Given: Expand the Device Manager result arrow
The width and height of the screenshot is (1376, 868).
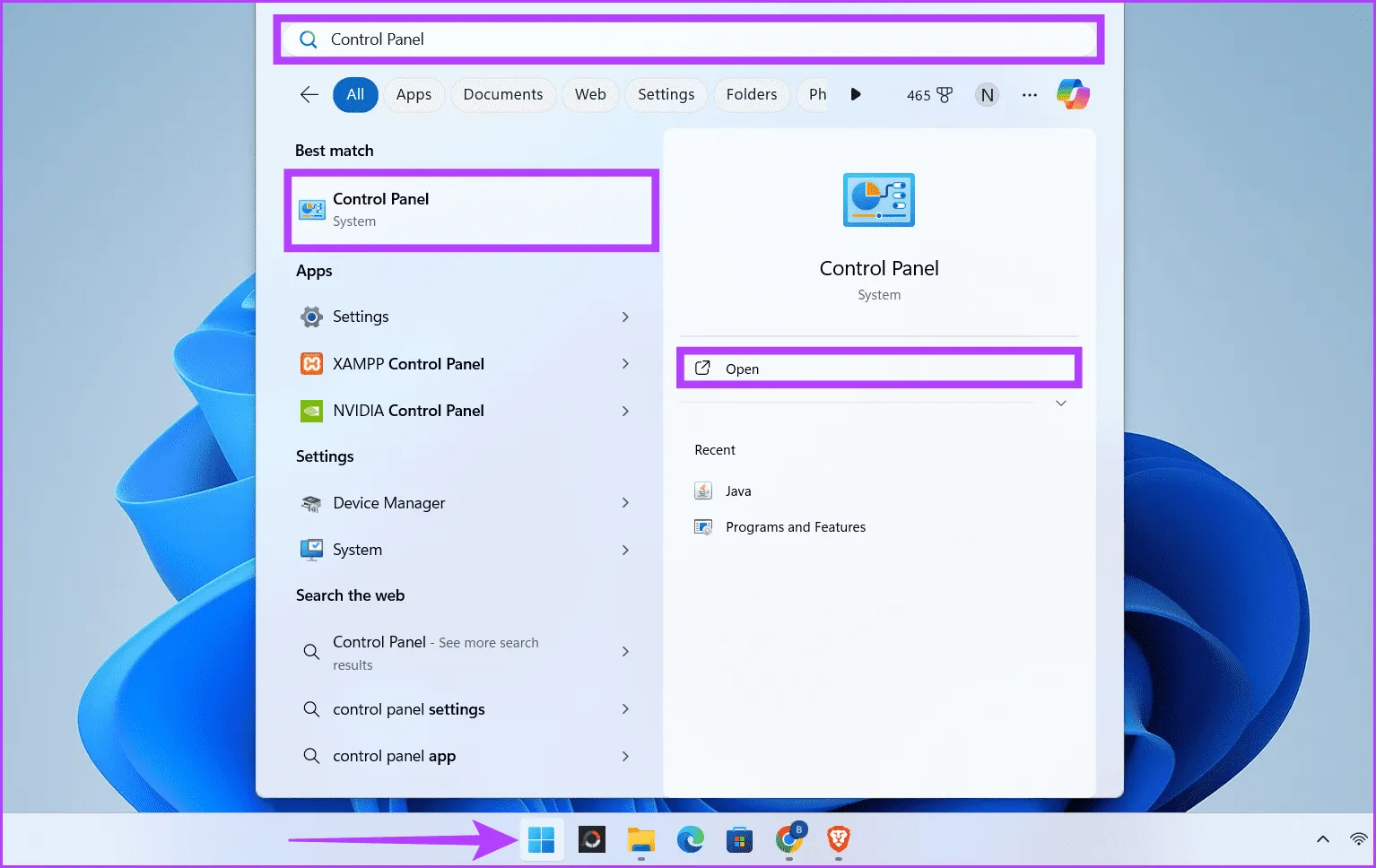Looking at the screenshot, I should 625,503.
